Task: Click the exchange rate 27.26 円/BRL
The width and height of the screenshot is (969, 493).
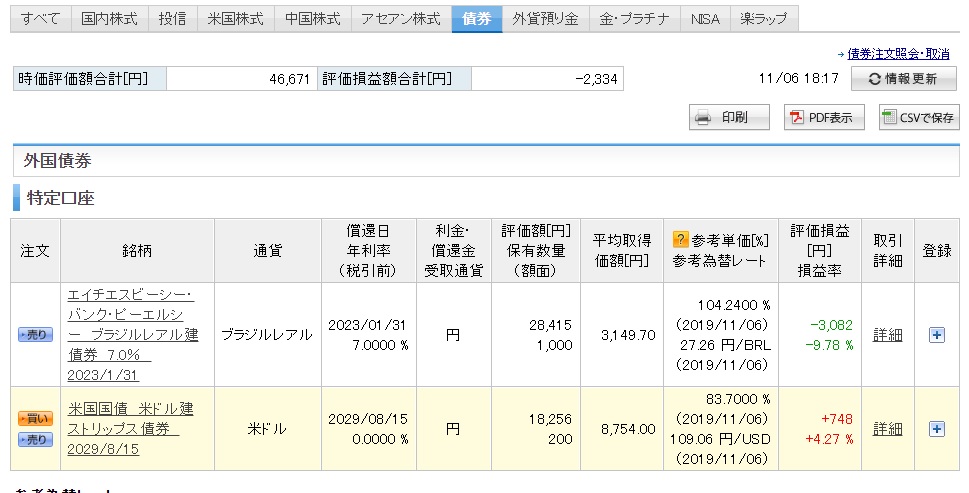Action: (x=726, y=345)
